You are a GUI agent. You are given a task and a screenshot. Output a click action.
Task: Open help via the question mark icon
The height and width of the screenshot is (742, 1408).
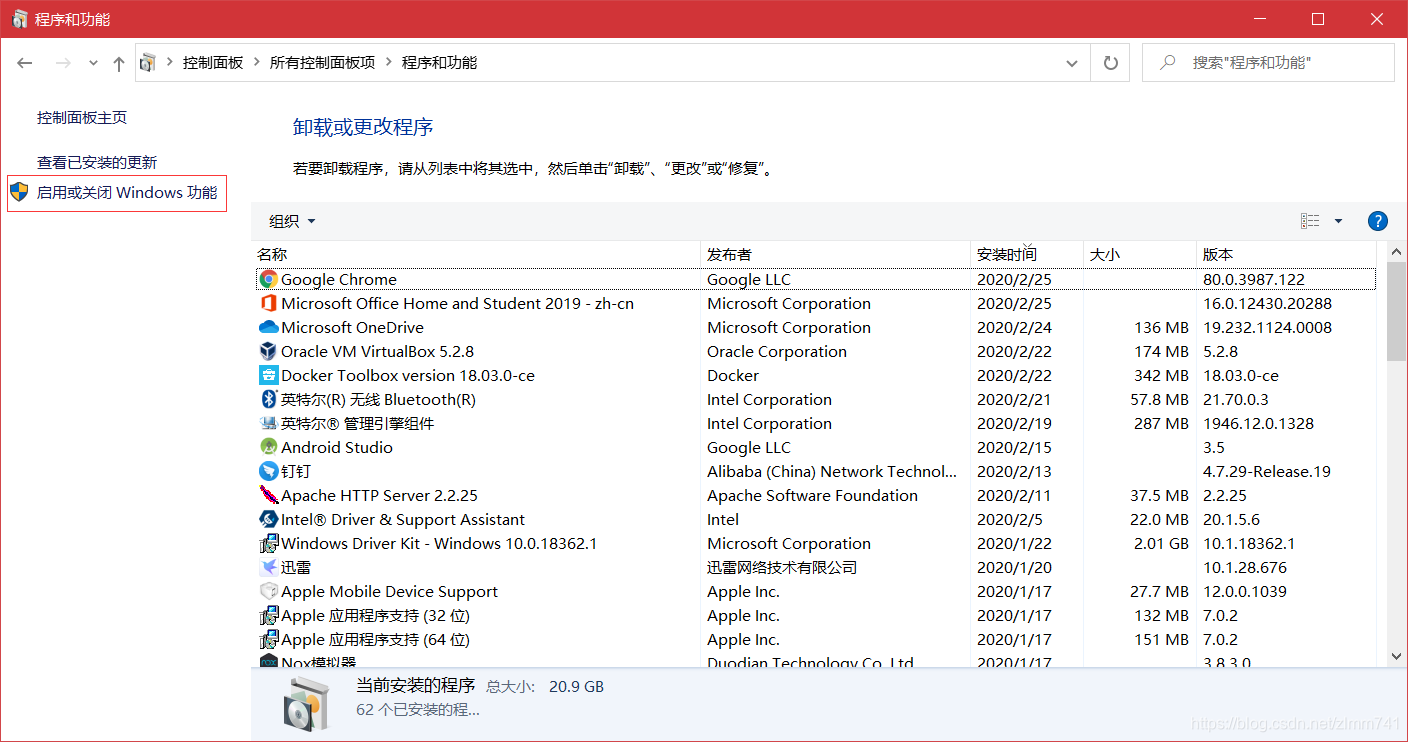click(x=1377, y=221)
